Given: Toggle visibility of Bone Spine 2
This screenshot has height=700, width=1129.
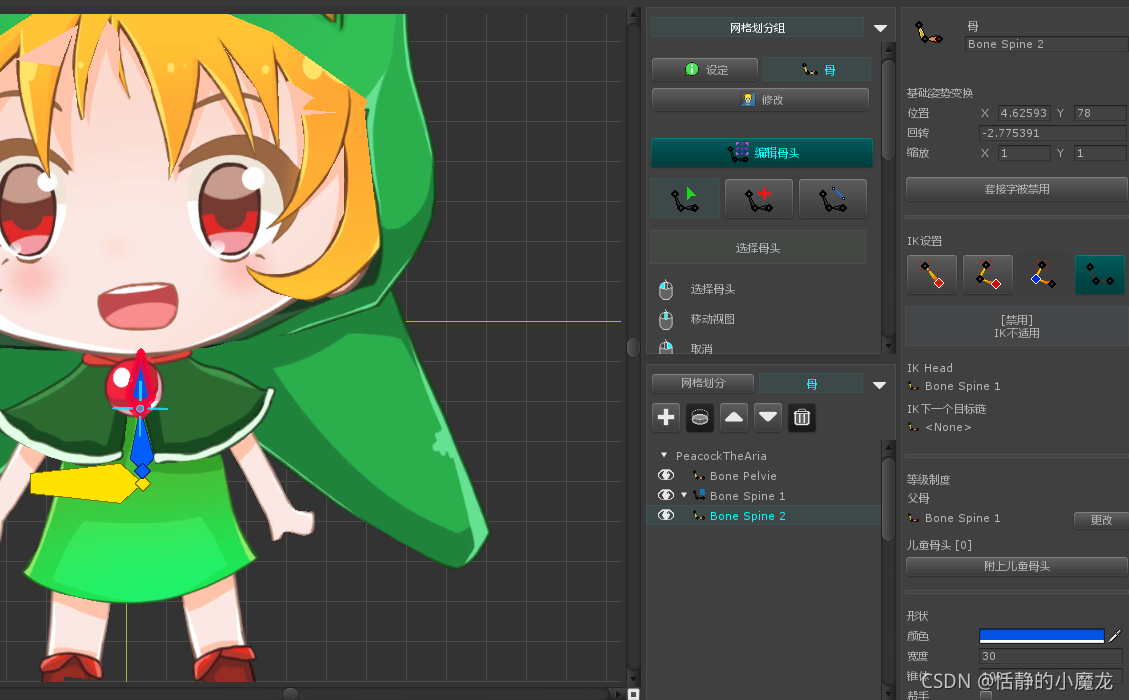Looking at the screenshot, I should pyautogui.click(x=666, y=516).
